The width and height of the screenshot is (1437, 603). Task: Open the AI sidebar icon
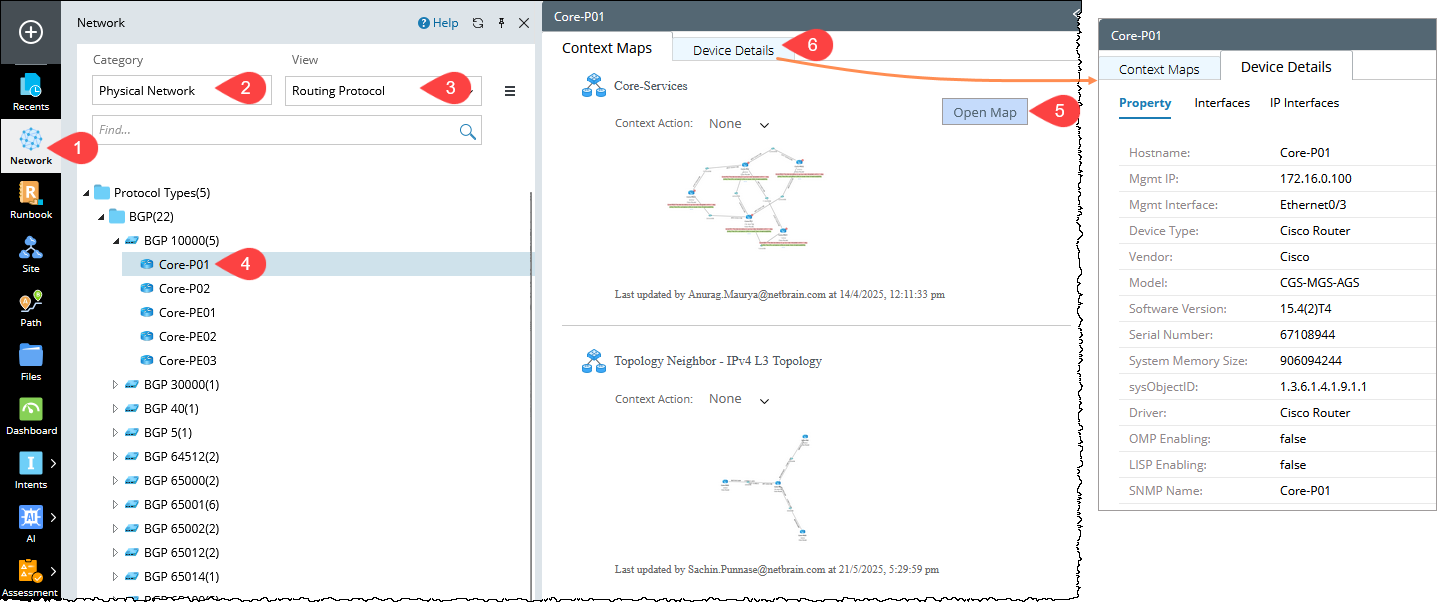[31, 524]
